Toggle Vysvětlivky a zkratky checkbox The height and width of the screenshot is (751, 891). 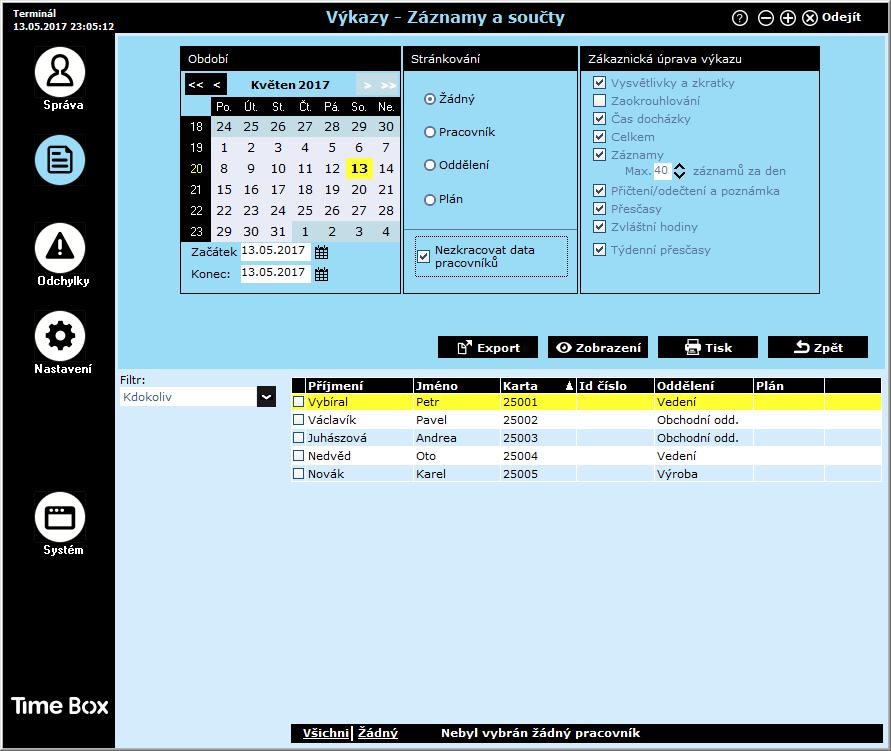click(599, 82)
